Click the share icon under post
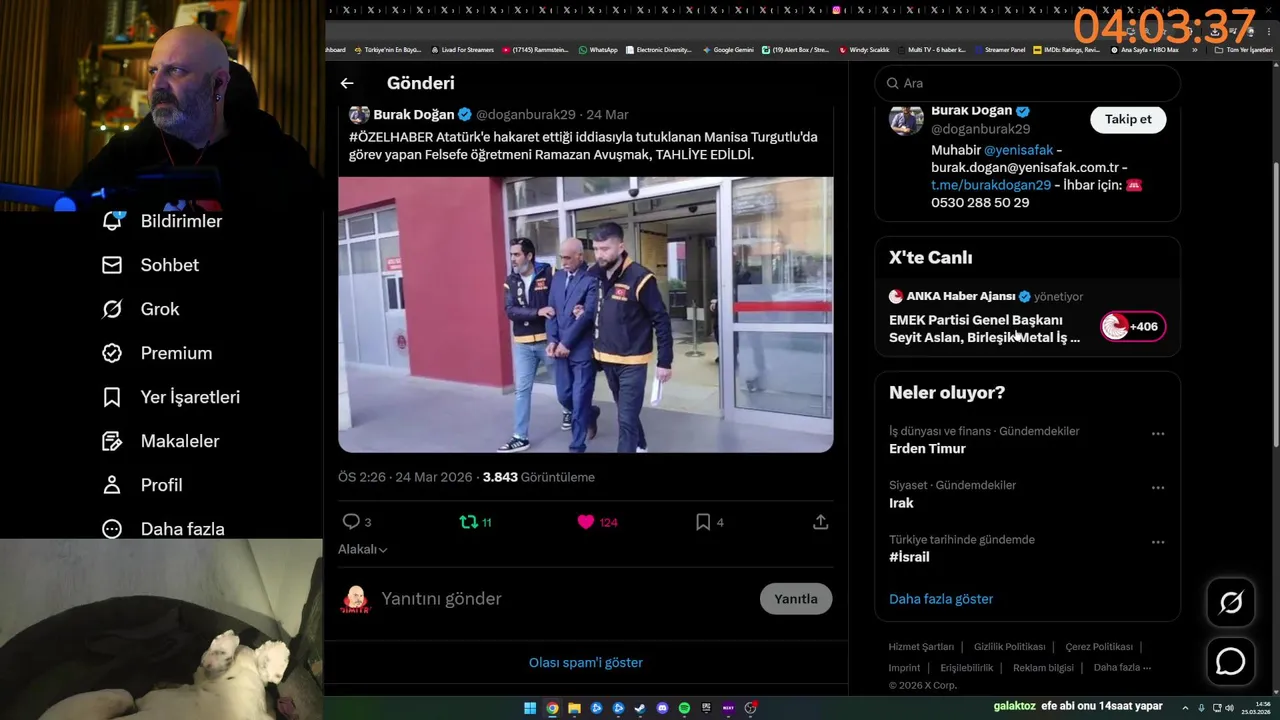The image size is (1280, 720). click(x=820, y=522)
